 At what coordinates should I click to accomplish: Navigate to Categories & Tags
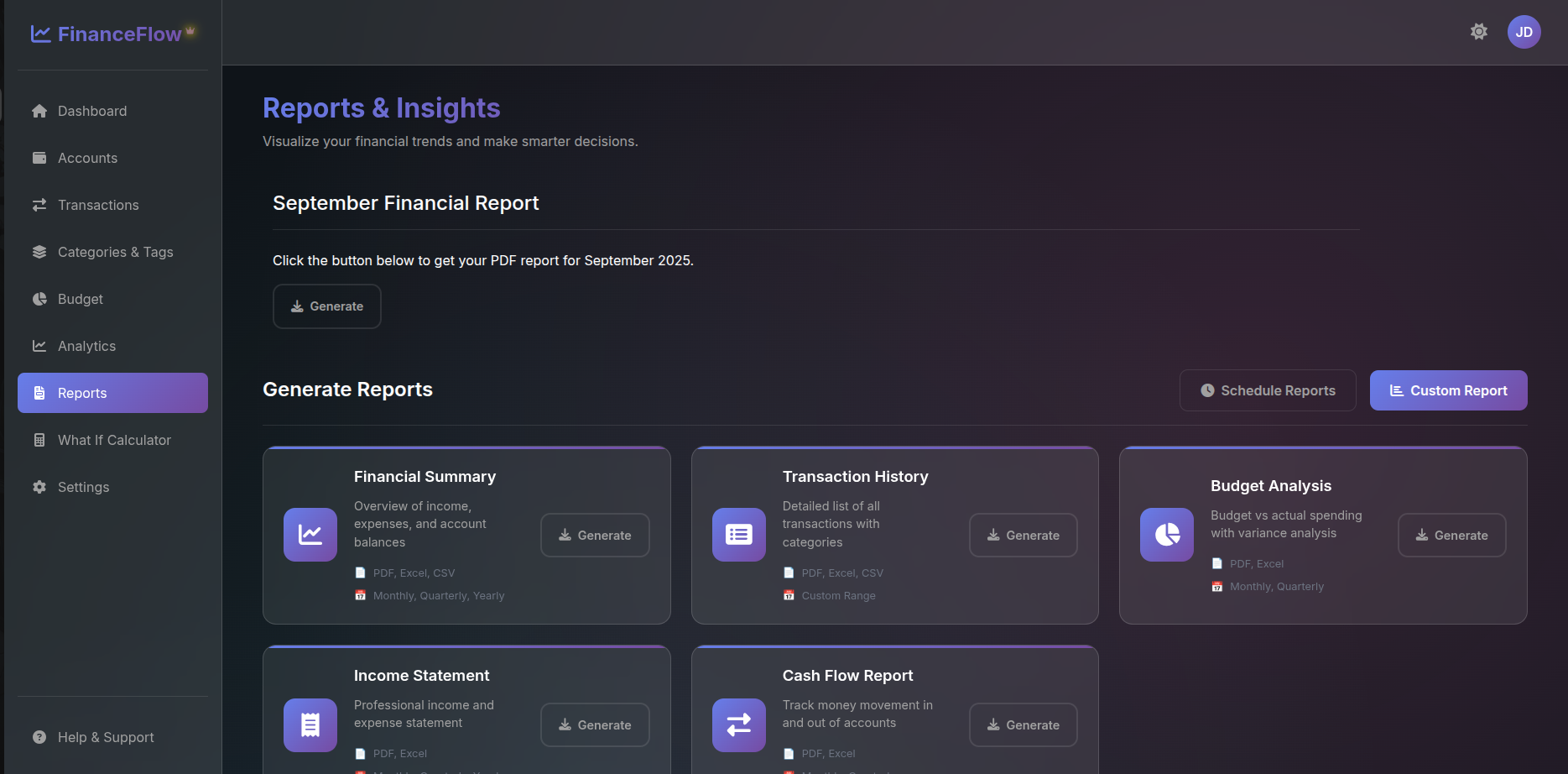115,252
